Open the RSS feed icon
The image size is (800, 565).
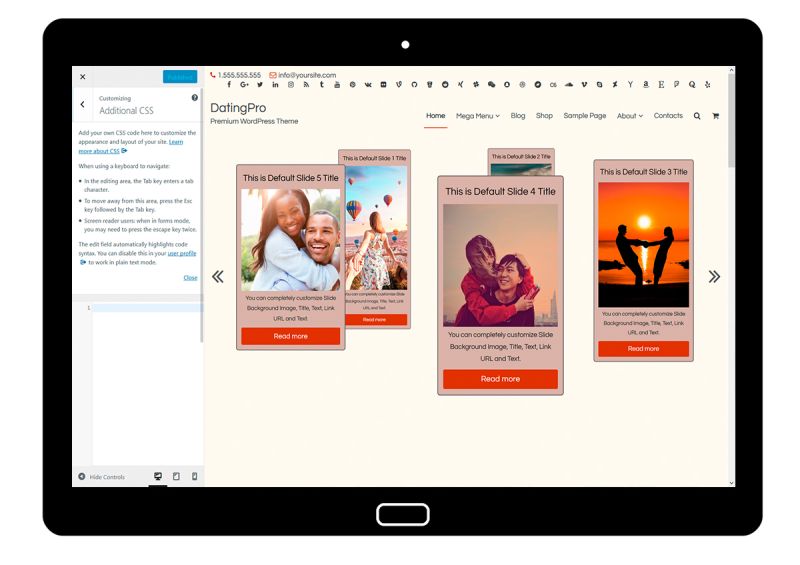click(x=306, y=85)
